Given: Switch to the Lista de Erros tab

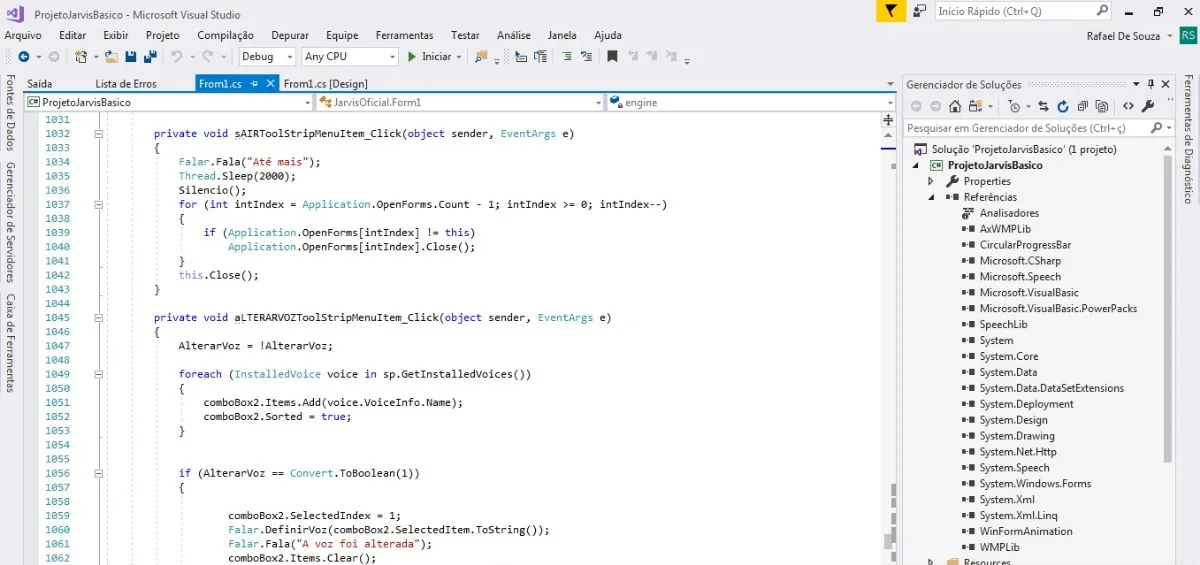Looking at the screenshot, I should pos(126,84).
